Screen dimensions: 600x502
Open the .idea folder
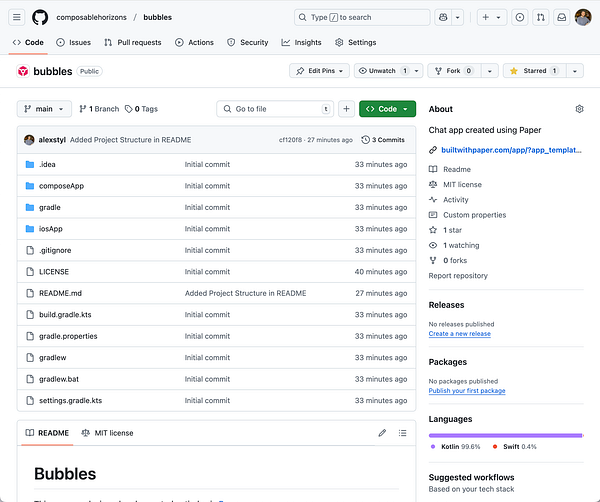coord(47,165)
